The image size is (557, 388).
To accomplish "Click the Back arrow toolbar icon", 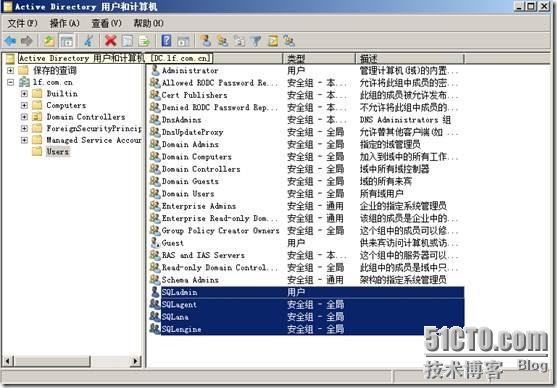I will pos(10,41).
